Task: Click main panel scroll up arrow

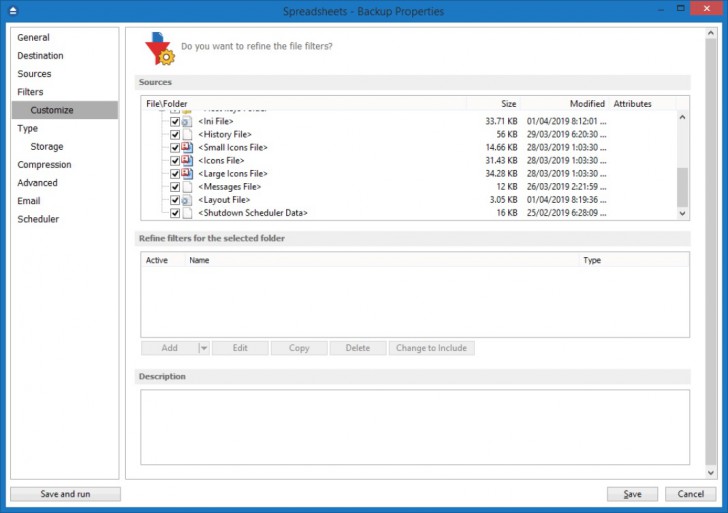Action: tap(711, 33)
